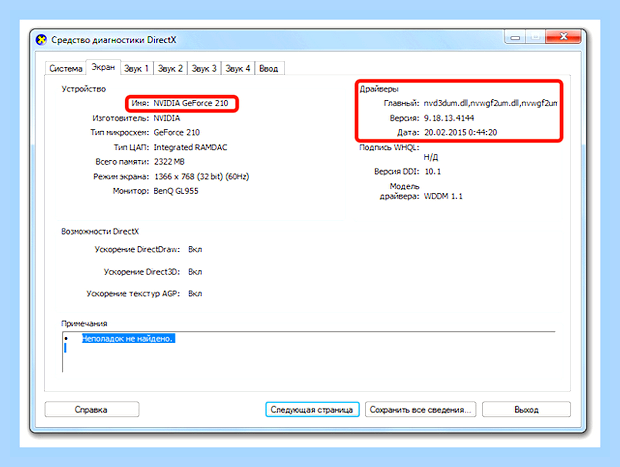Click the NVIDIA GeForce 210 device name
Viewport: 620px width, 467px height.
191,103
